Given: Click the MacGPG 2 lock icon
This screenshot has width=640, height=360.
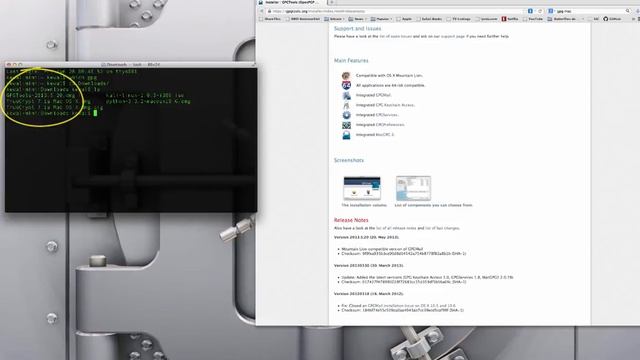Looking at the screenshot, I should 346,135.
